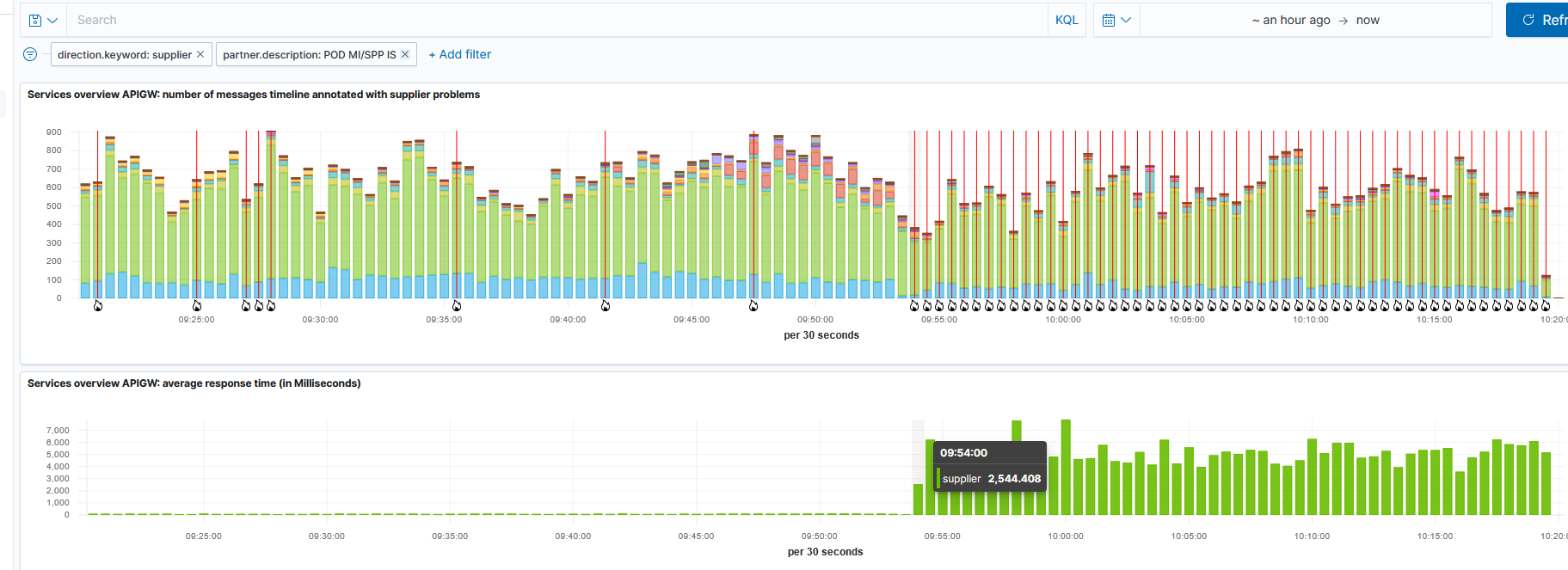Click flame marker between 09:40 and 09:45
Viewport: 1568px width, 570px height.
tap(606, 305)
